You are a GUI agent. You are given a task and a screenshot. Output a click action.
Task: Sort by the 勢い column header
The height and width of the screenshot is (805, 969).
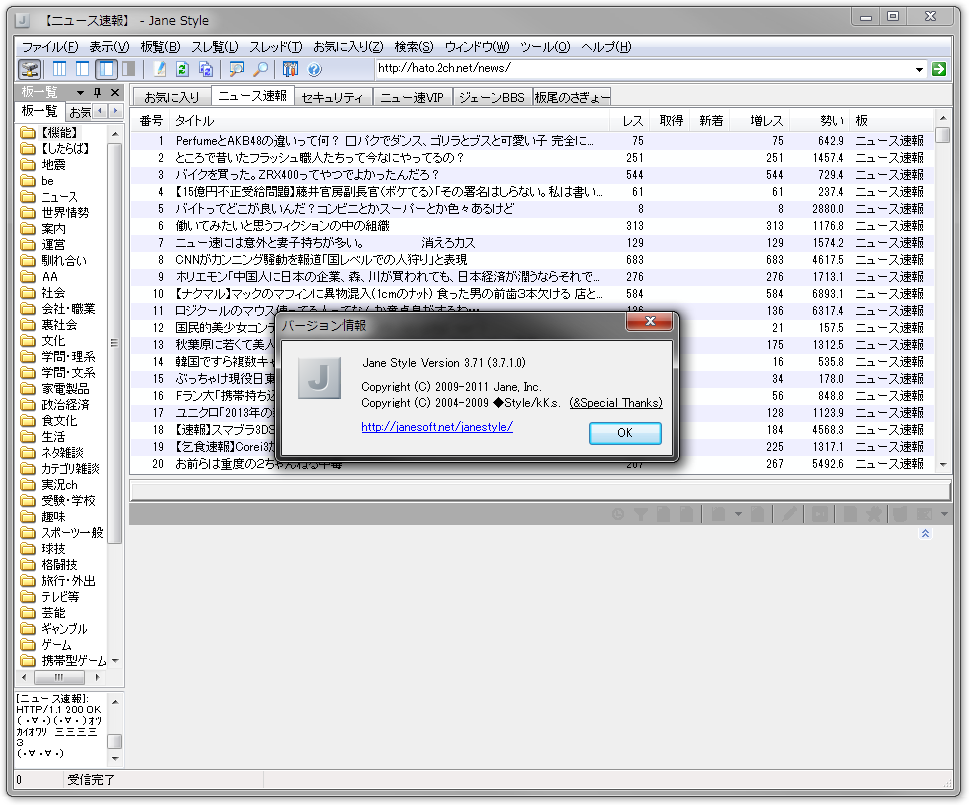coord(820,120)
